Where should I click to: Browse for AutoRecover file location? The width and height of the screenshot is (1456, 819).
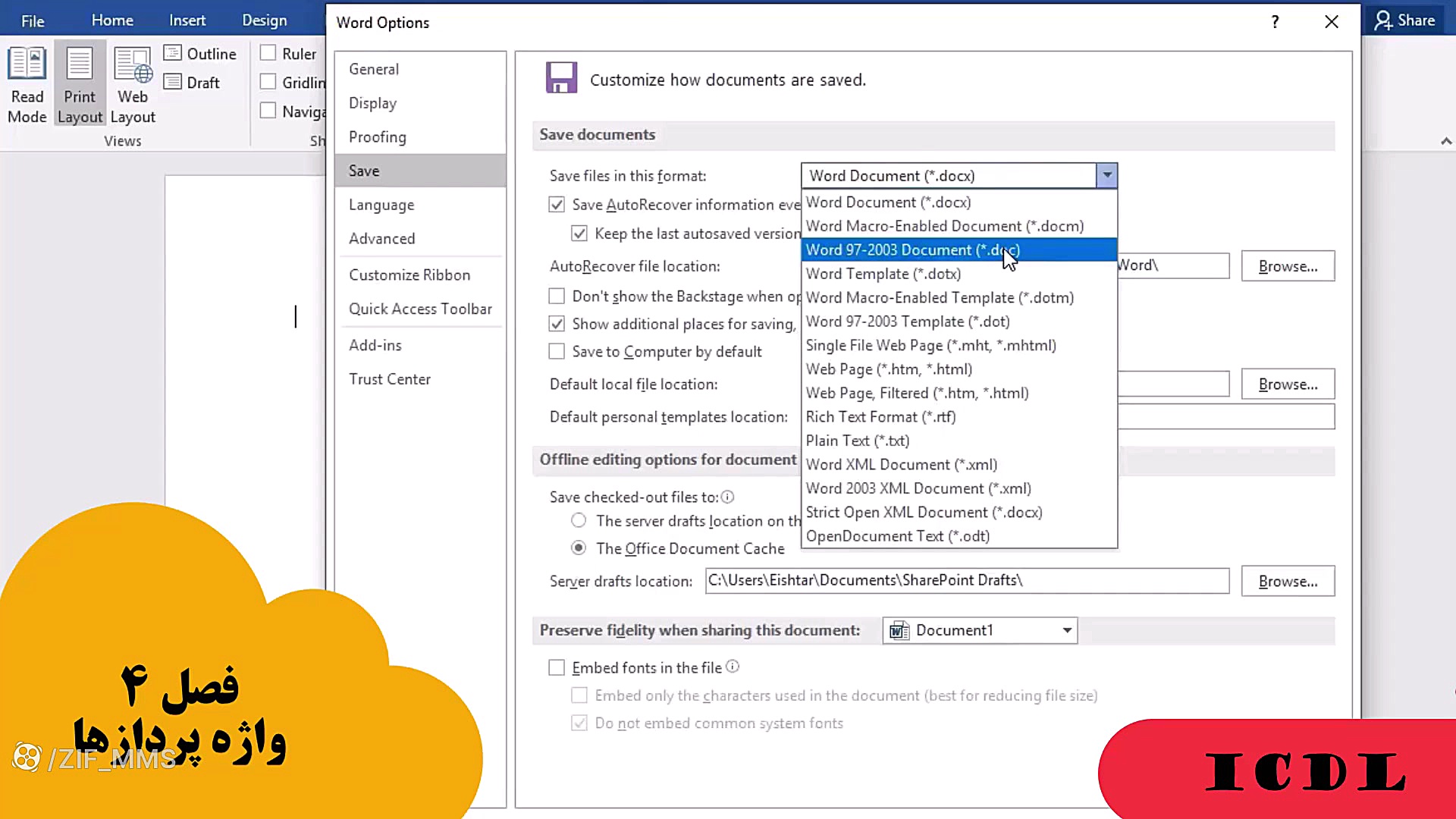click(x=1288, y=266)
